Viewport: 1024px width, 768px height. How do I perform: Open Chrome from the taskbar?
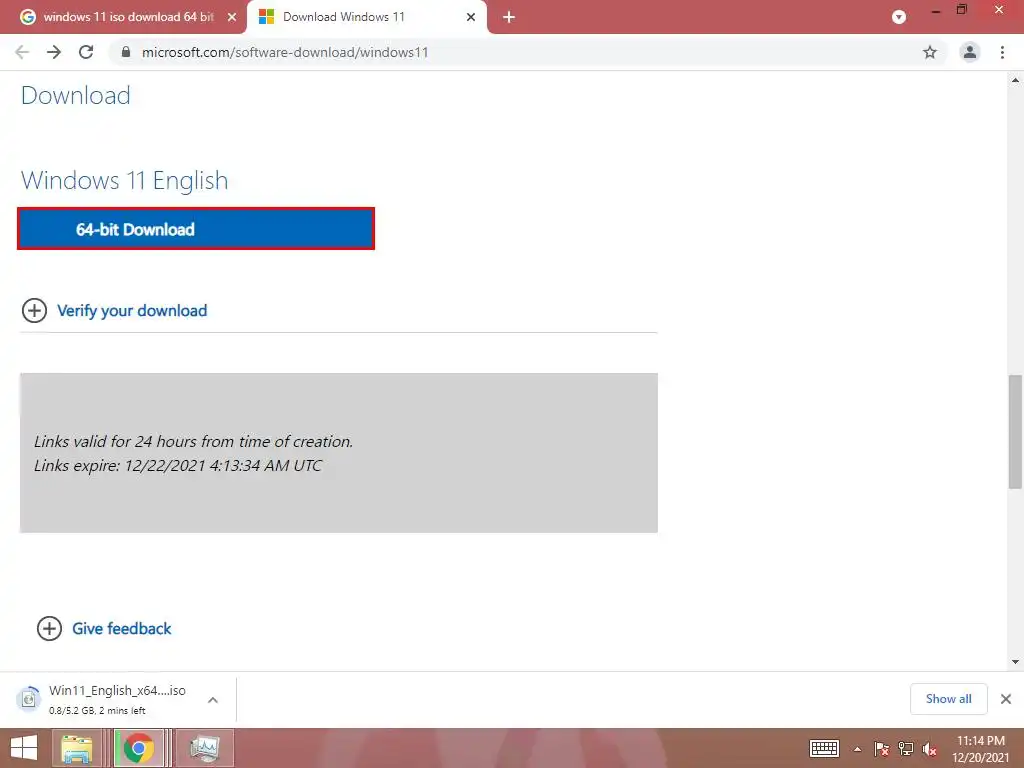click(138, 748)
